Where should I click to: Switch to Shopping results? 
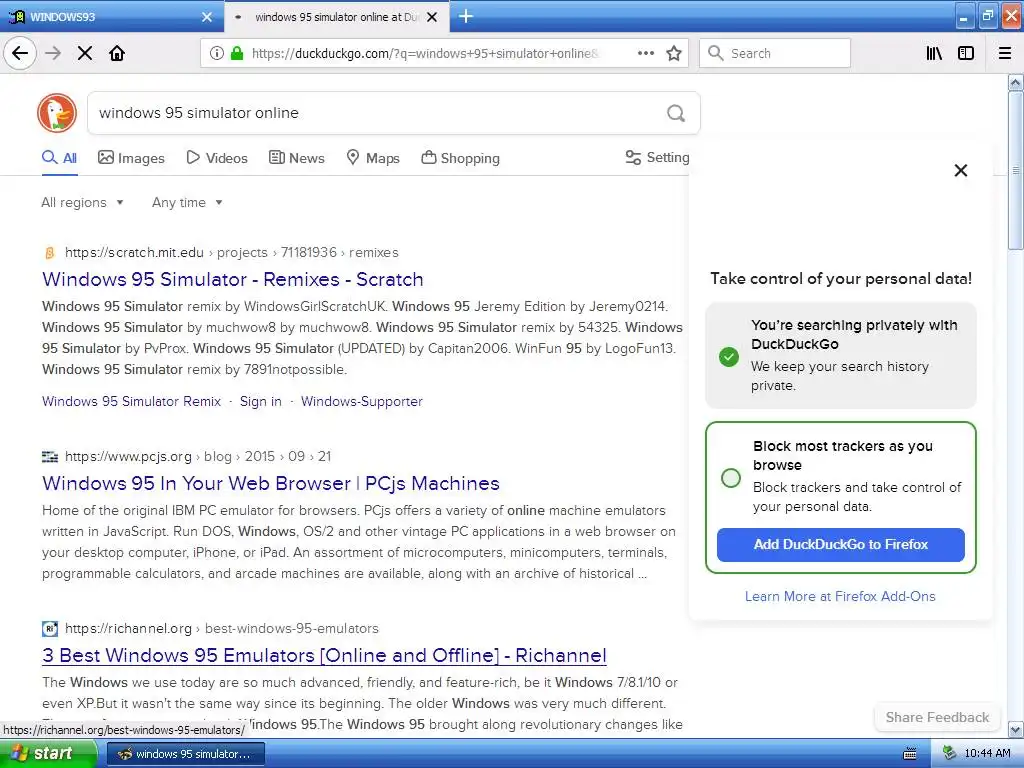(x=460, y=157)
